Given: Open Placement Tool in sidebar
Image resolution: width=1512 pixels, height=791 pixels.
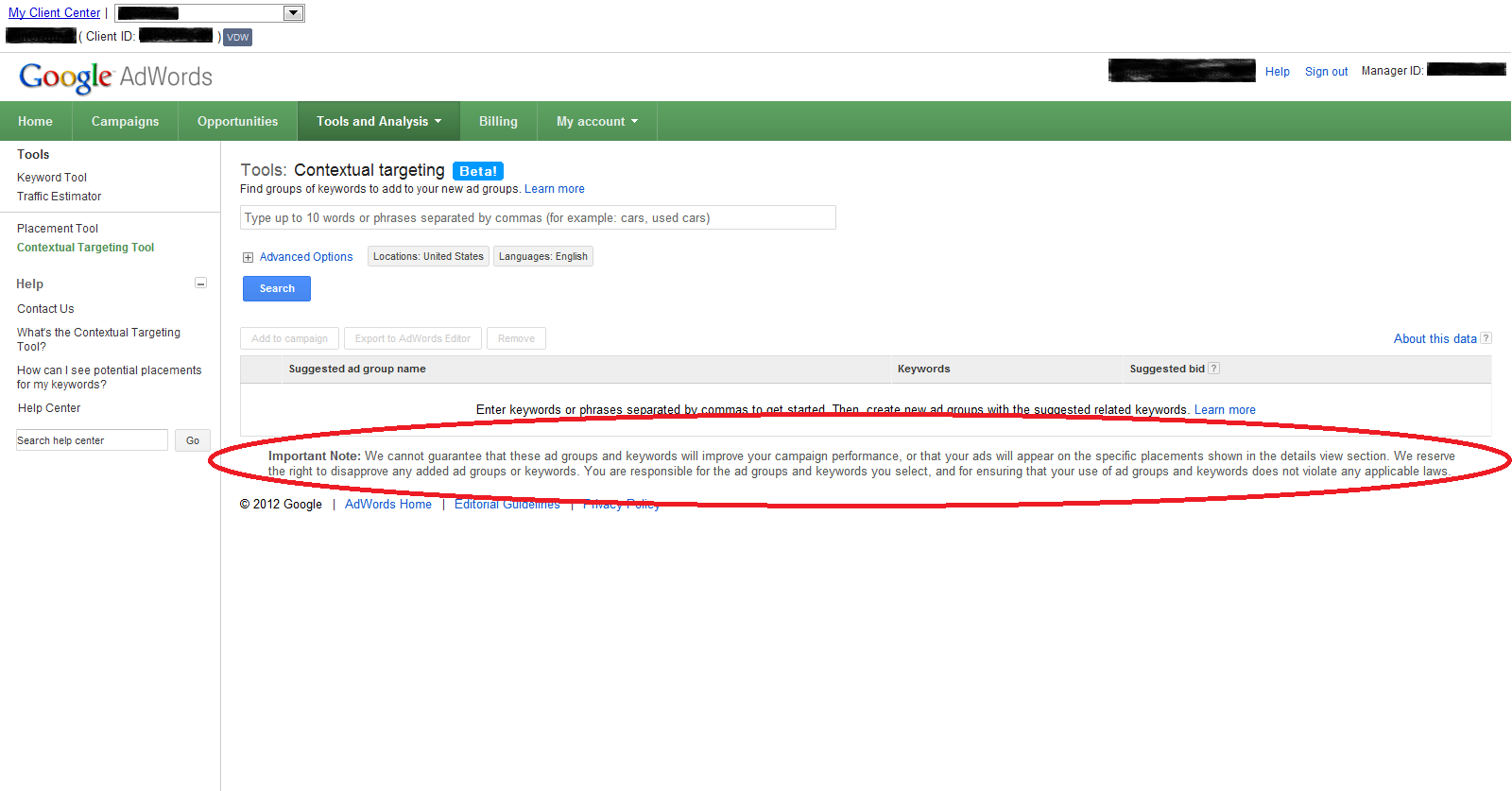Looking at the screenshot, I should [58, 229].
